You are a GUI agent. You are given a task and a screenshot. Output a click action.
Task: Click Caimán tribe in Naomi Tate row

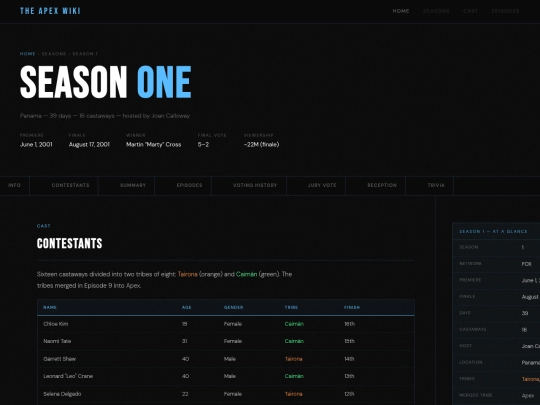point(294,341)
